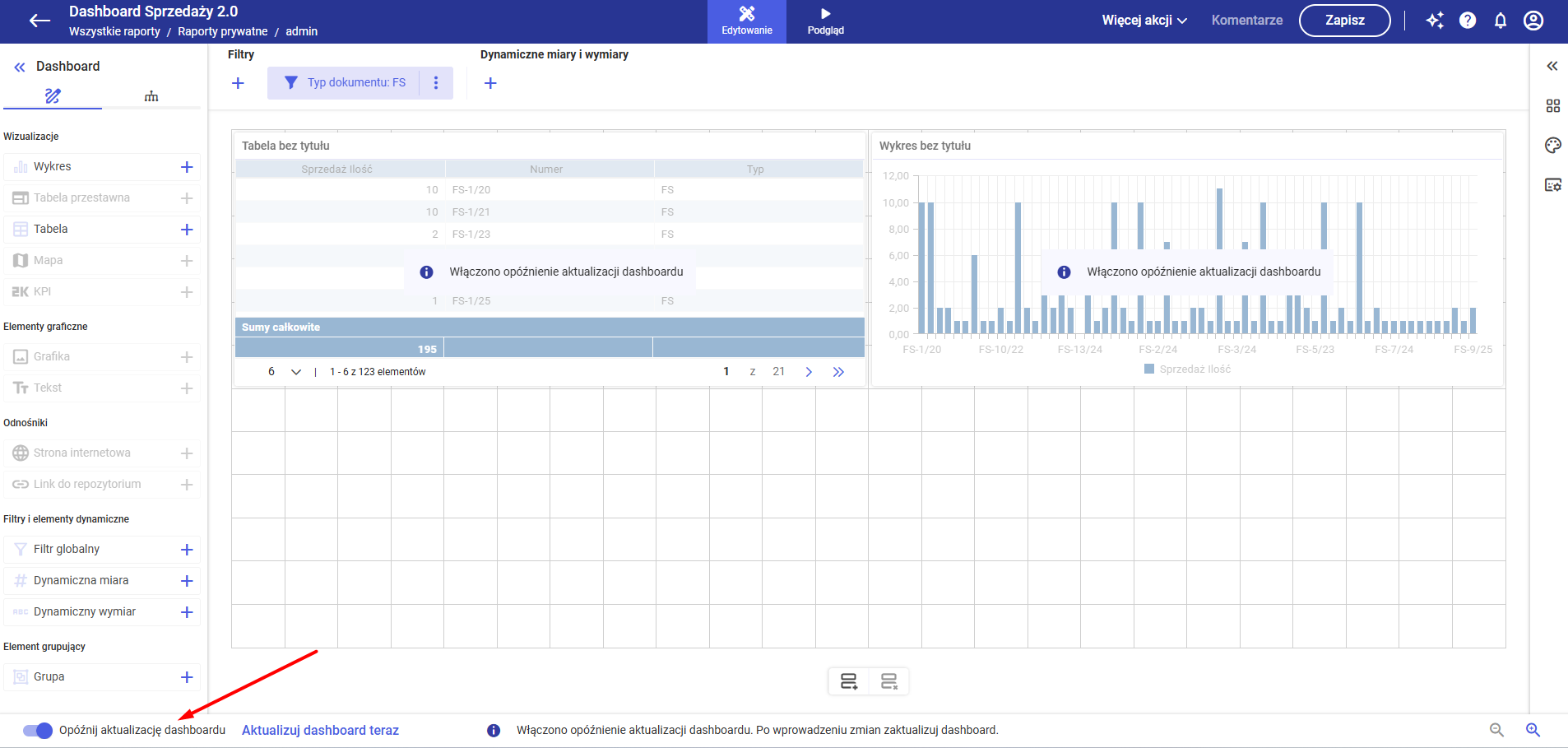Click Aktualizuj dashboard teraz link
Viewport: 1568px width, 748px height.
[x=320, y=730]
